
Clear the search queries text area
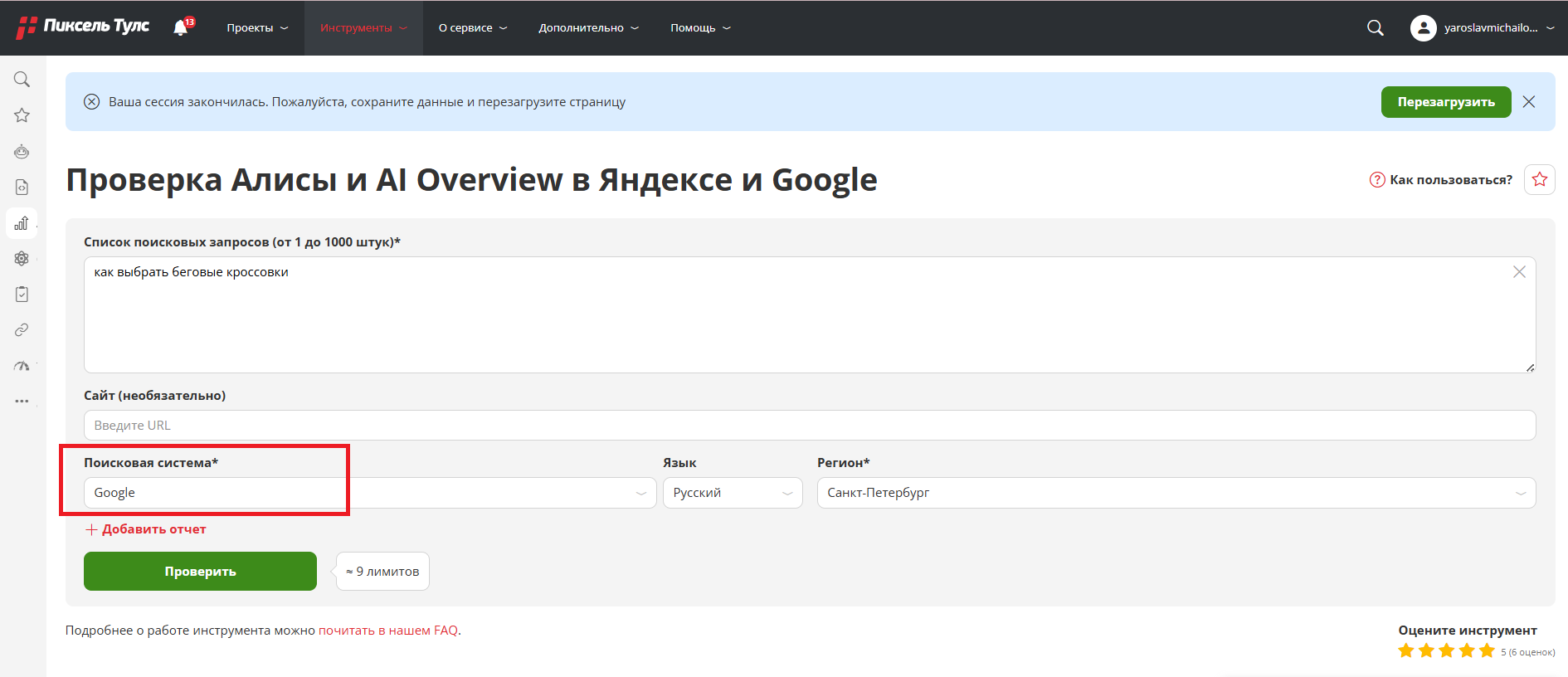click(x=1519, y=272)
